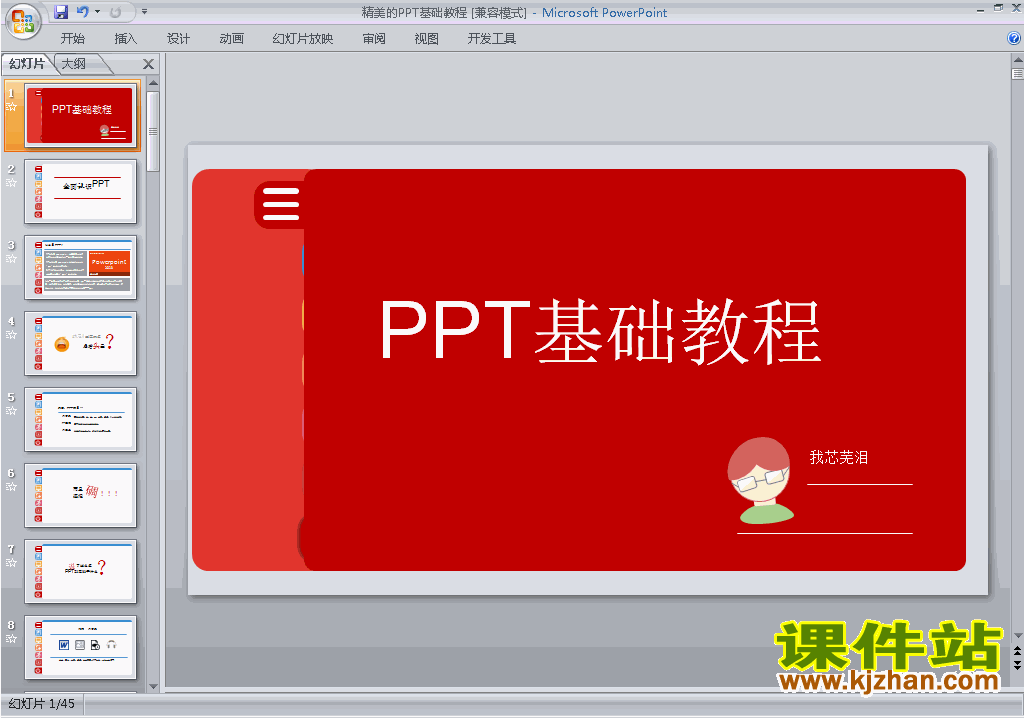The width and height of the screenshot is (1024, 718).
Task: Select slide 3 thumbnail with Powerpoint image
Action: (80, 267)
